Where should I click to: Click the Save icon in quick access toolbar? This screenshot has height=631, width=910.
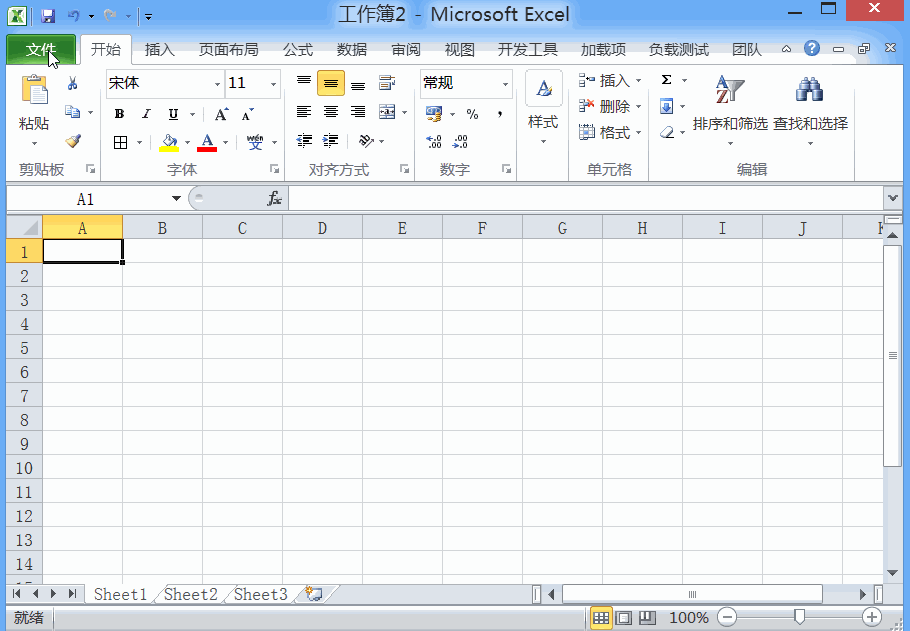click(47, 14)
